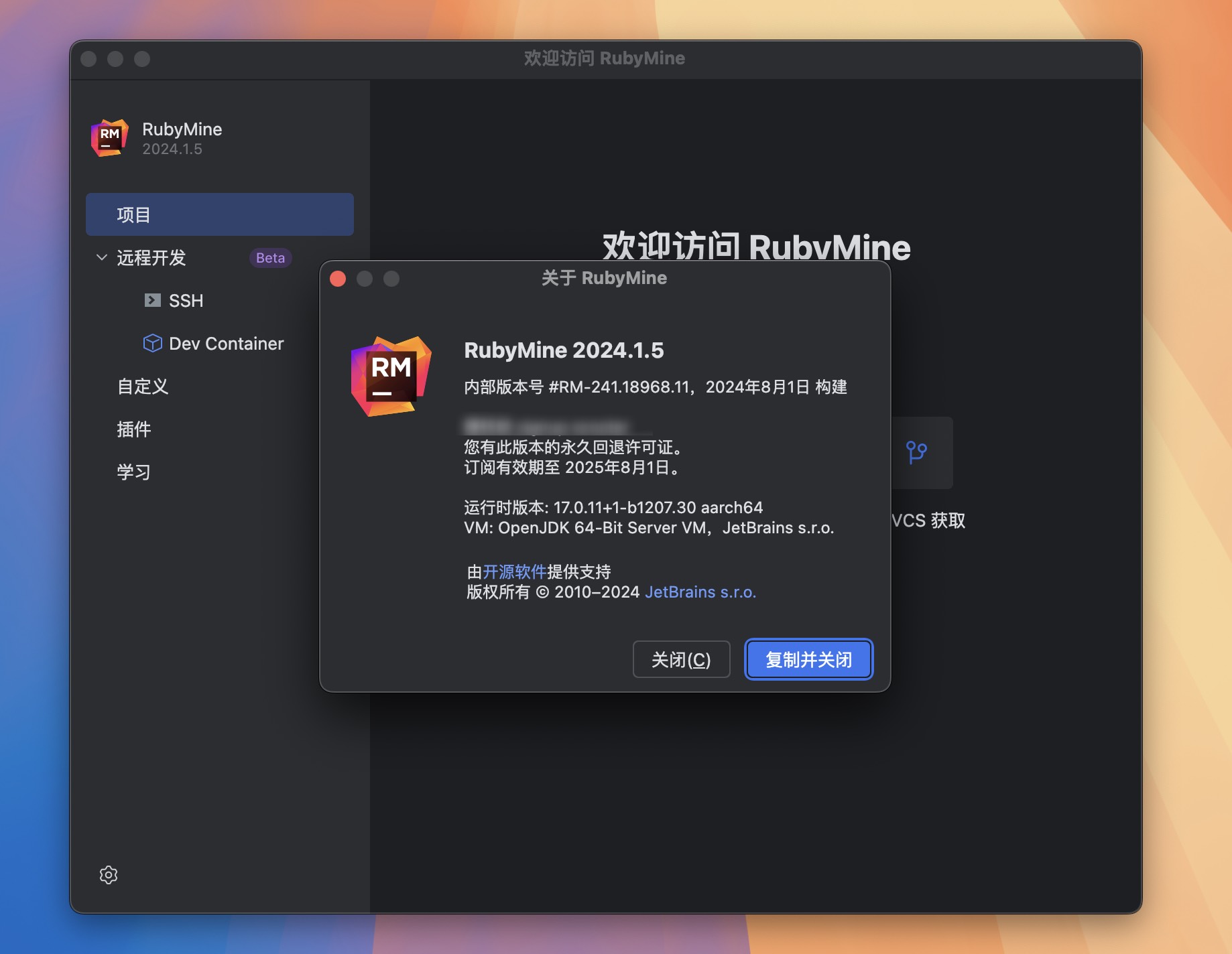
Task: Open the 自定义 tab
Action: [143, 387]
